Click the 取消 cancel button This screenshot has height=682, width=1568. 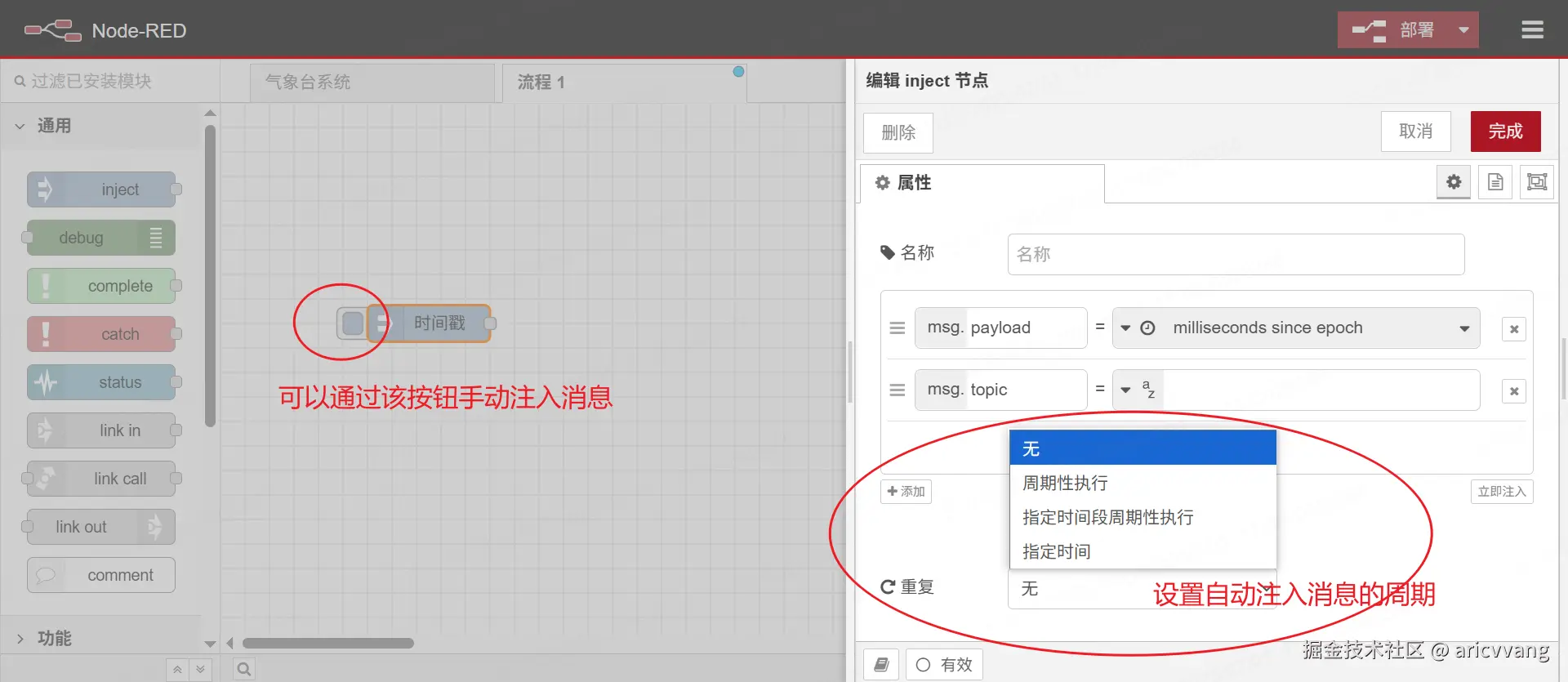pos(1415,131)
